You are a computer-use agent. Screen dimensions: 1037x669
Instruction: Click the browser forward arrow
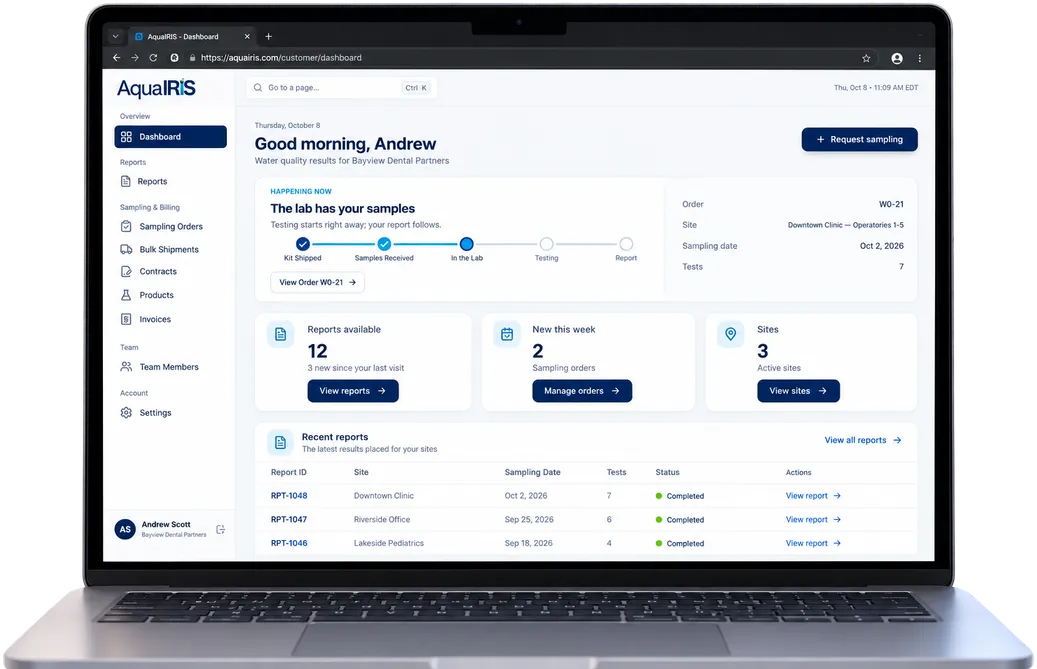click(135, 58)
